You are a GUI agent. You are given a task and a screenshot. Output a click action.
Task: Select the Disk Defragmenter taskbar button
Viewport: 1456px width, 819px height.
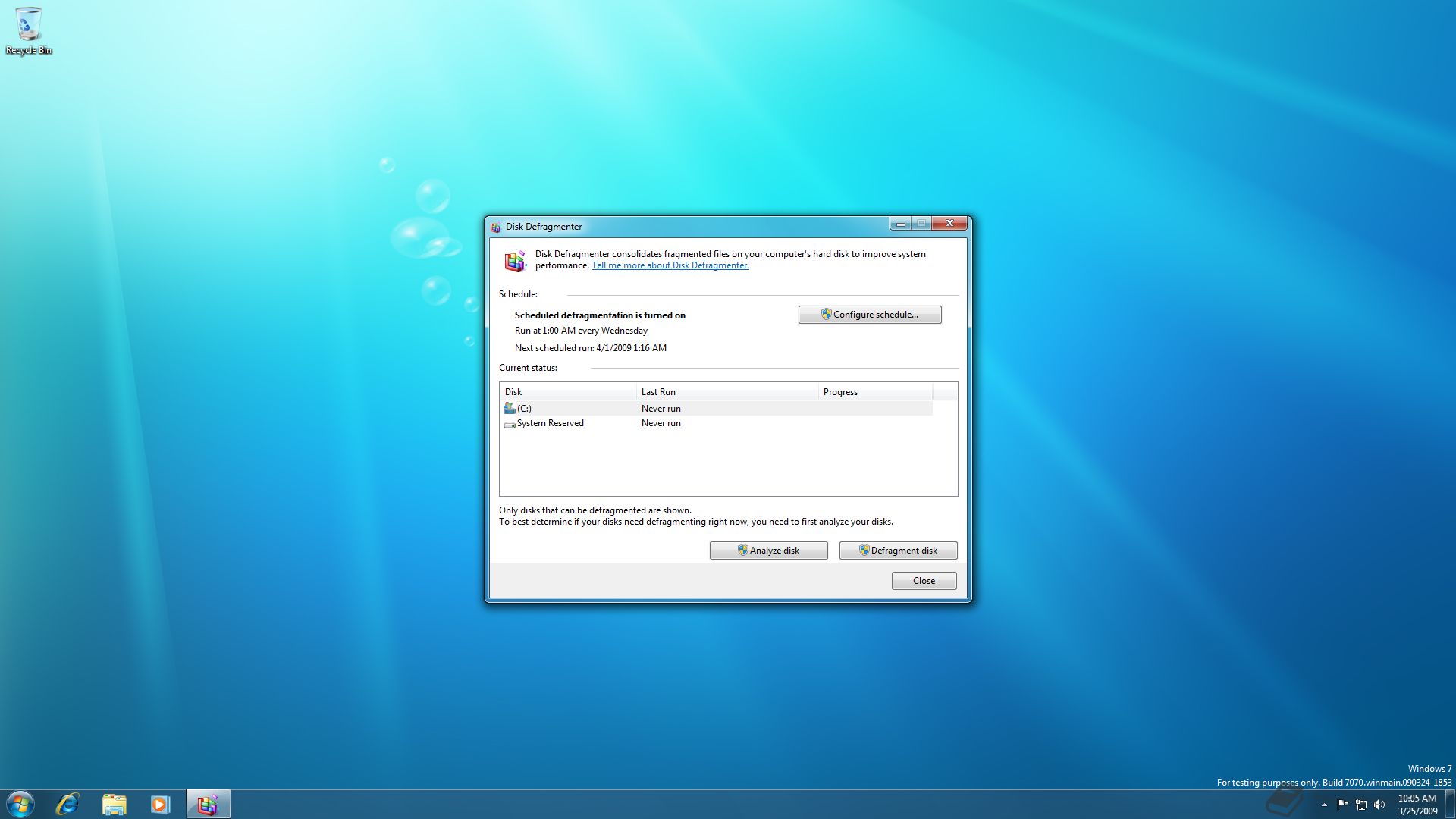208,804
